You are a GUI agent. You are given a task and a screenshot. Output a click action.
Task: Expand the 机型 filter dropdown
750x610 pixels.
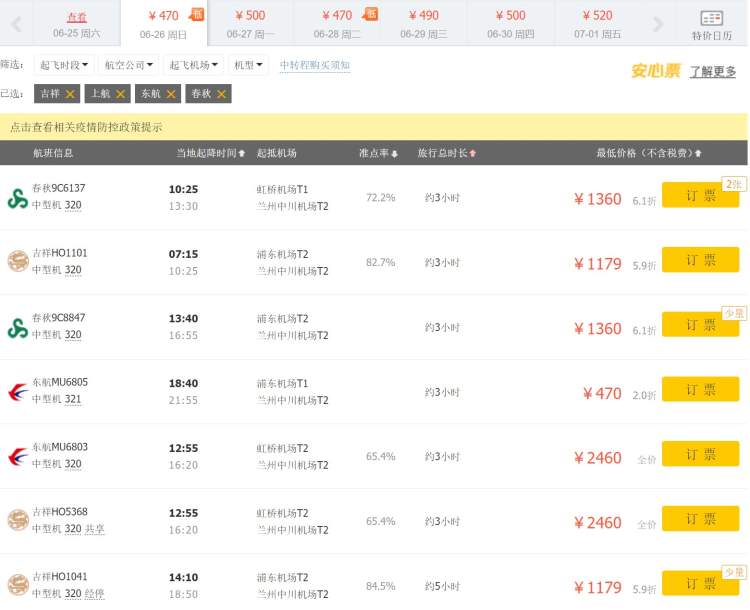(x=248, y=65)
